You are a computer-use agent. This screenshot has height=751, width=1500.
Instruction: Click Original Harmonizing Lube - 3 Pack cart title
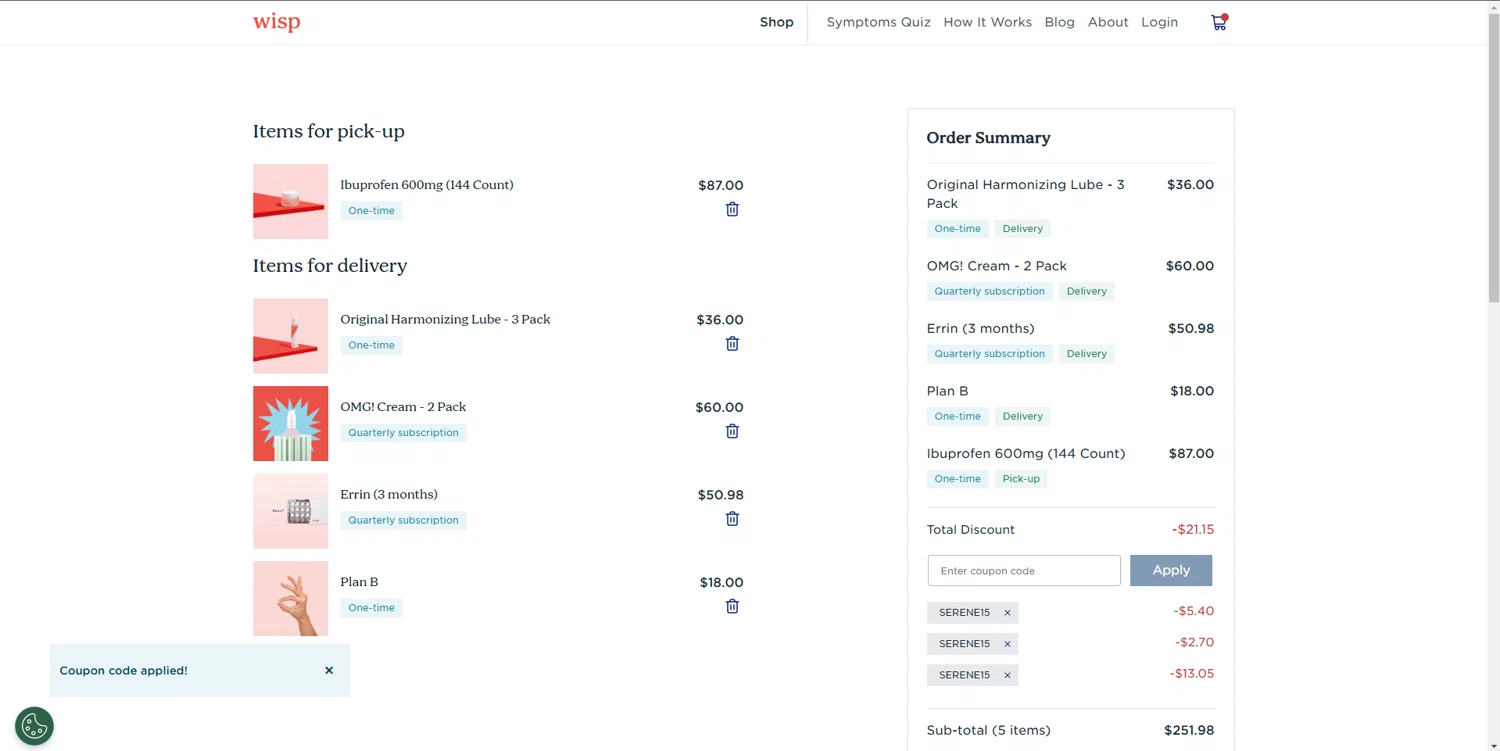pyautogui.click(x=445, y=319)
